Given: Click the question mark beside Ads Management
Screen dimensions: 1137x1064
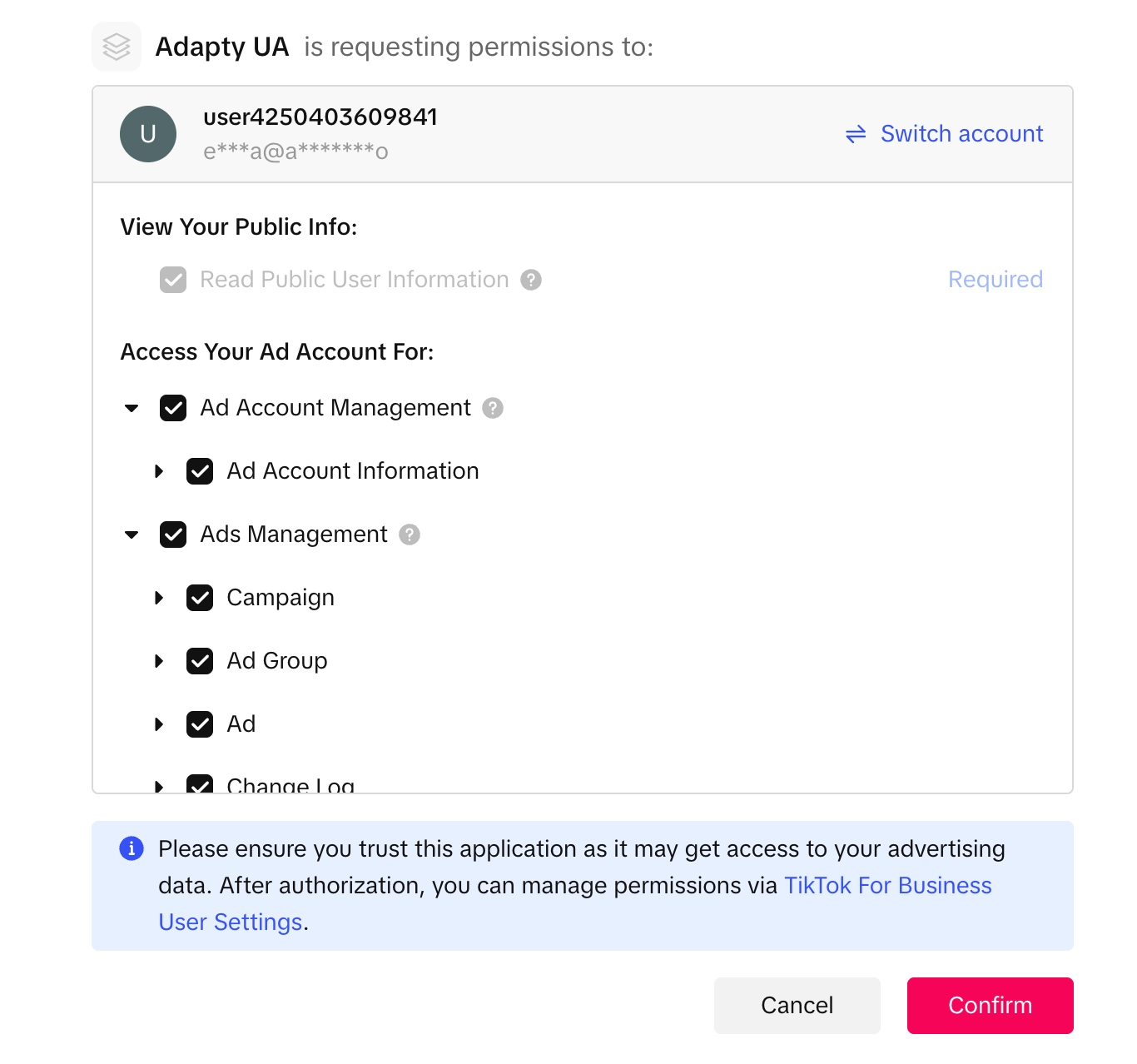Looking at the screenshot, I should (x=409, y=534).
